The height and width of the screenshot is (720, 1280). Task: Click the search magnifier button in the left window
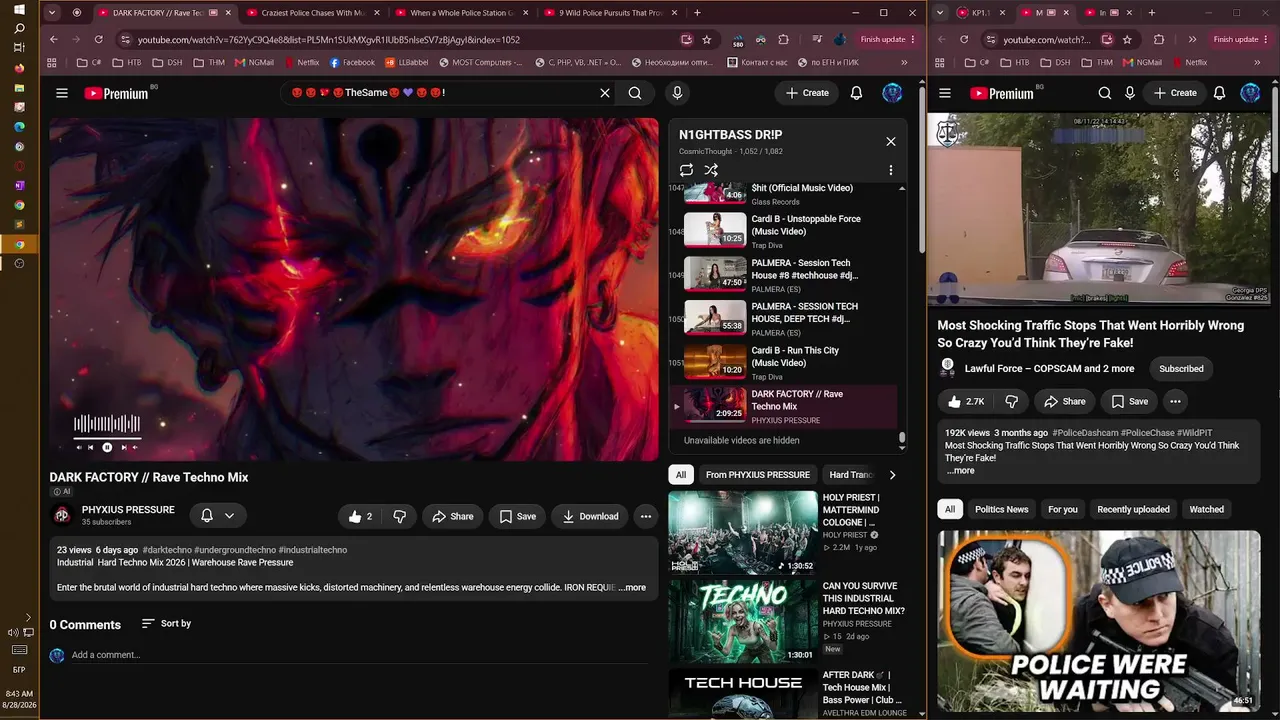[635, 93]
